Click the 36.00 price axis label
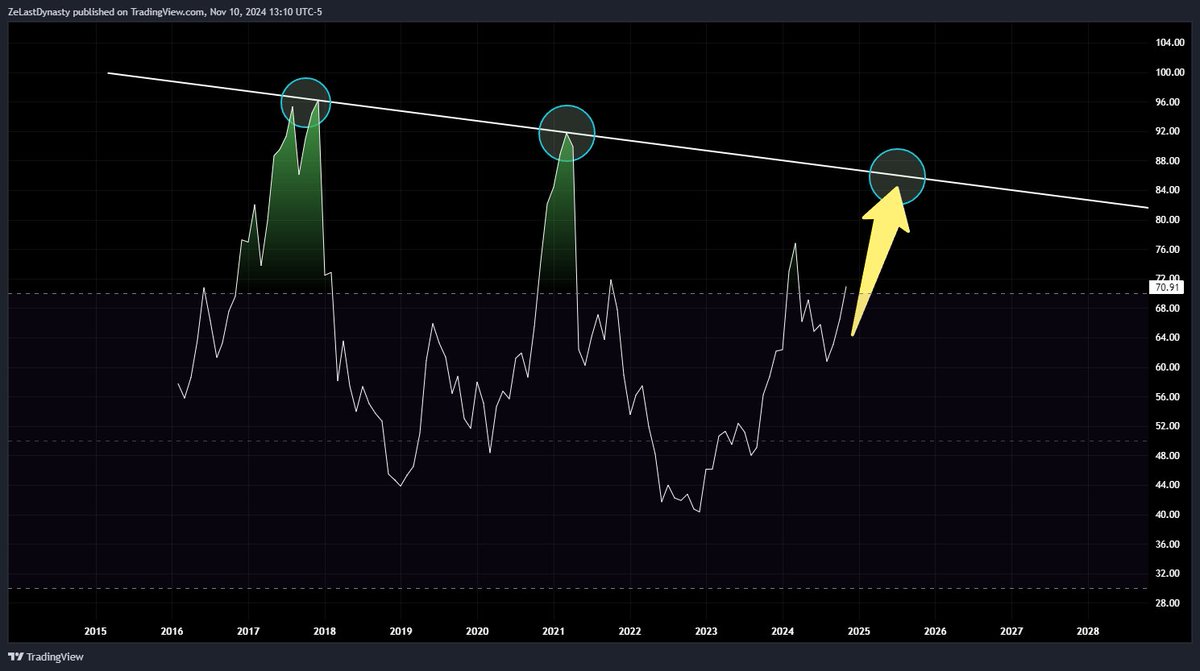Viewport: 1200px width, 671px height. [1169, 544]
